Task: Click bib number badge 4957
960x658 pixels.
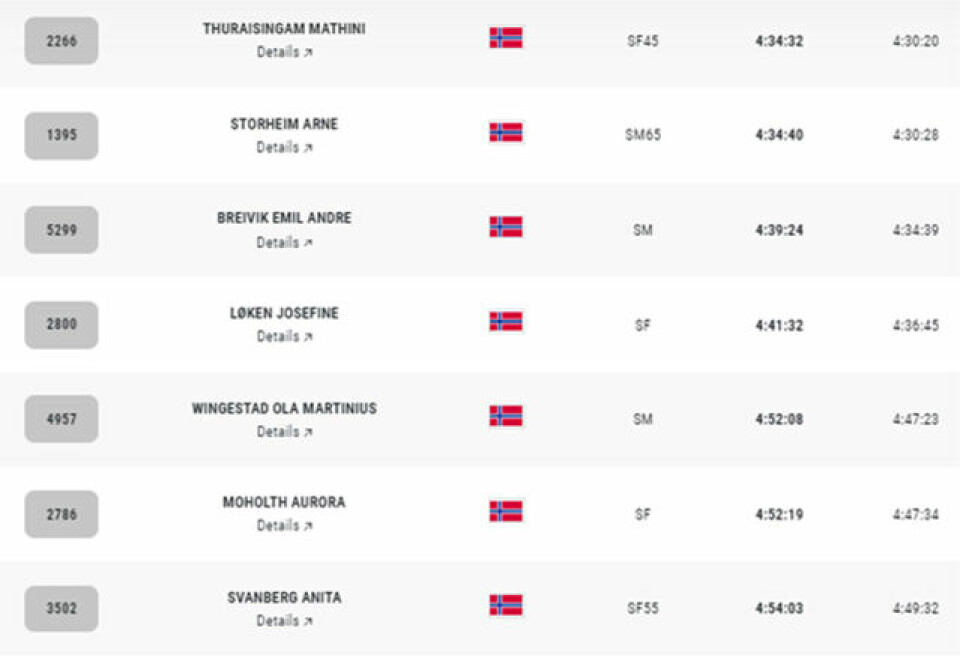Action: tap(61, 419)
